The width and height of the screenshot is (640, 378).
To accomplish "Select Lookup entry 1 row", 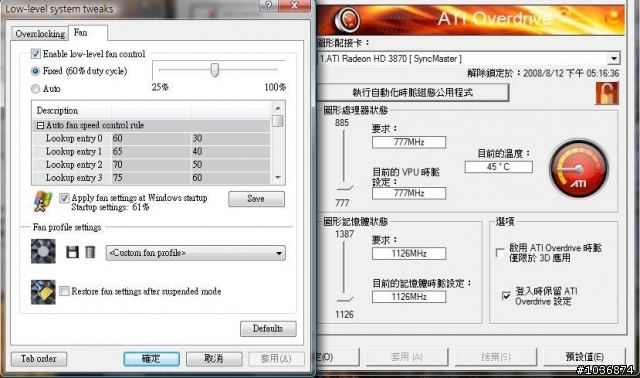I will [x=151, y=151].
